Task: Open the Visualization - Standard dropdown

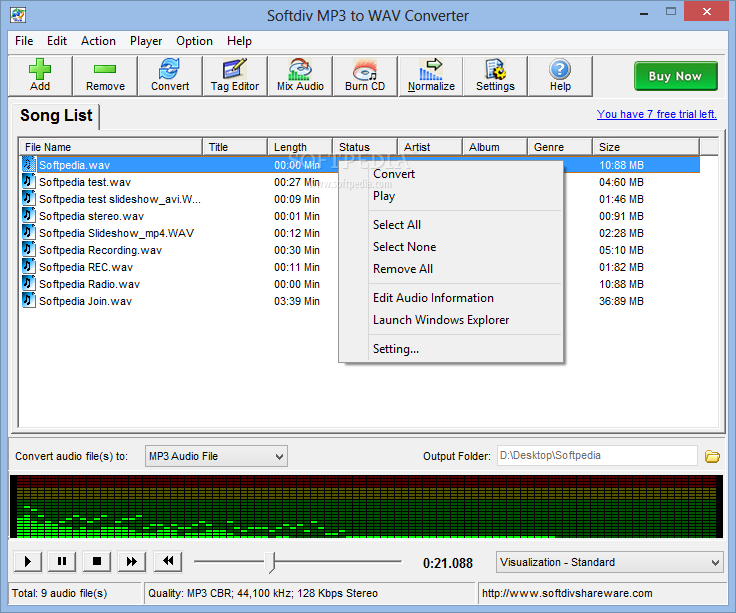Action: tap(609, 562)
